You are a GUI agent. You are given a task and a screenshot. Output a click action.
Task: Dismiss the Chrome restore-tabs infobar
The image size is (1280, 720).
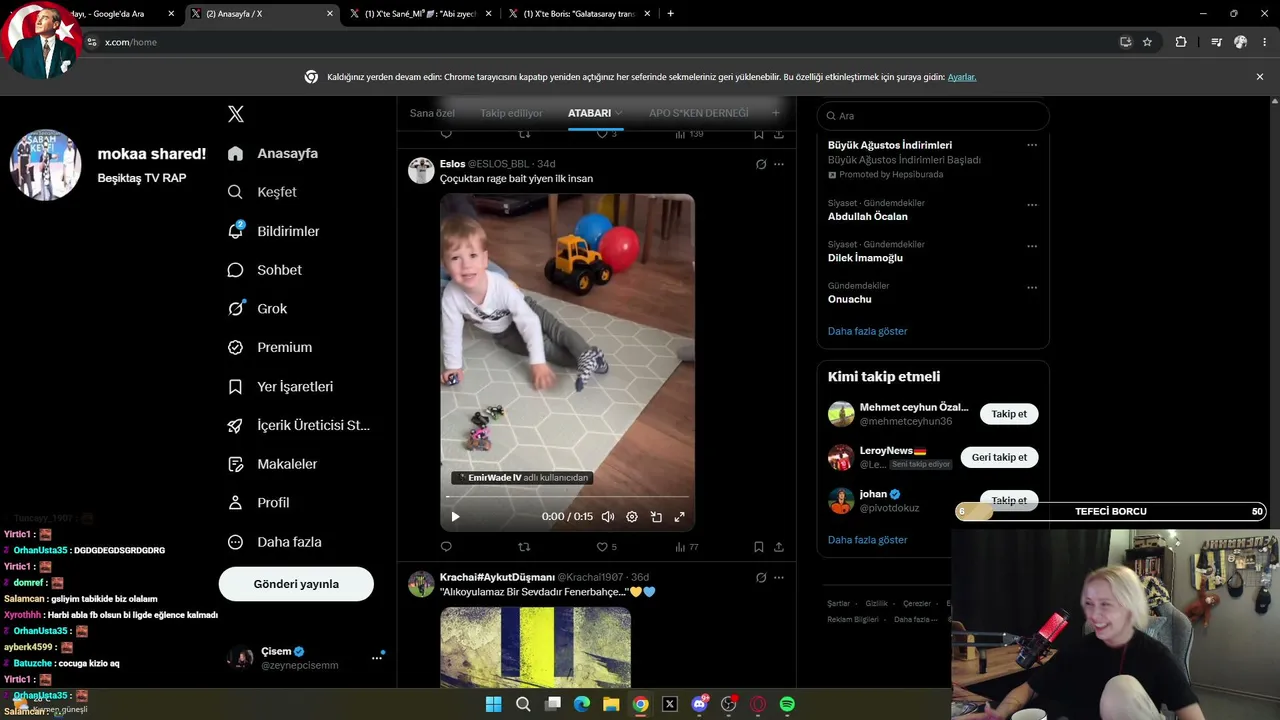[x=1260, y=77]
